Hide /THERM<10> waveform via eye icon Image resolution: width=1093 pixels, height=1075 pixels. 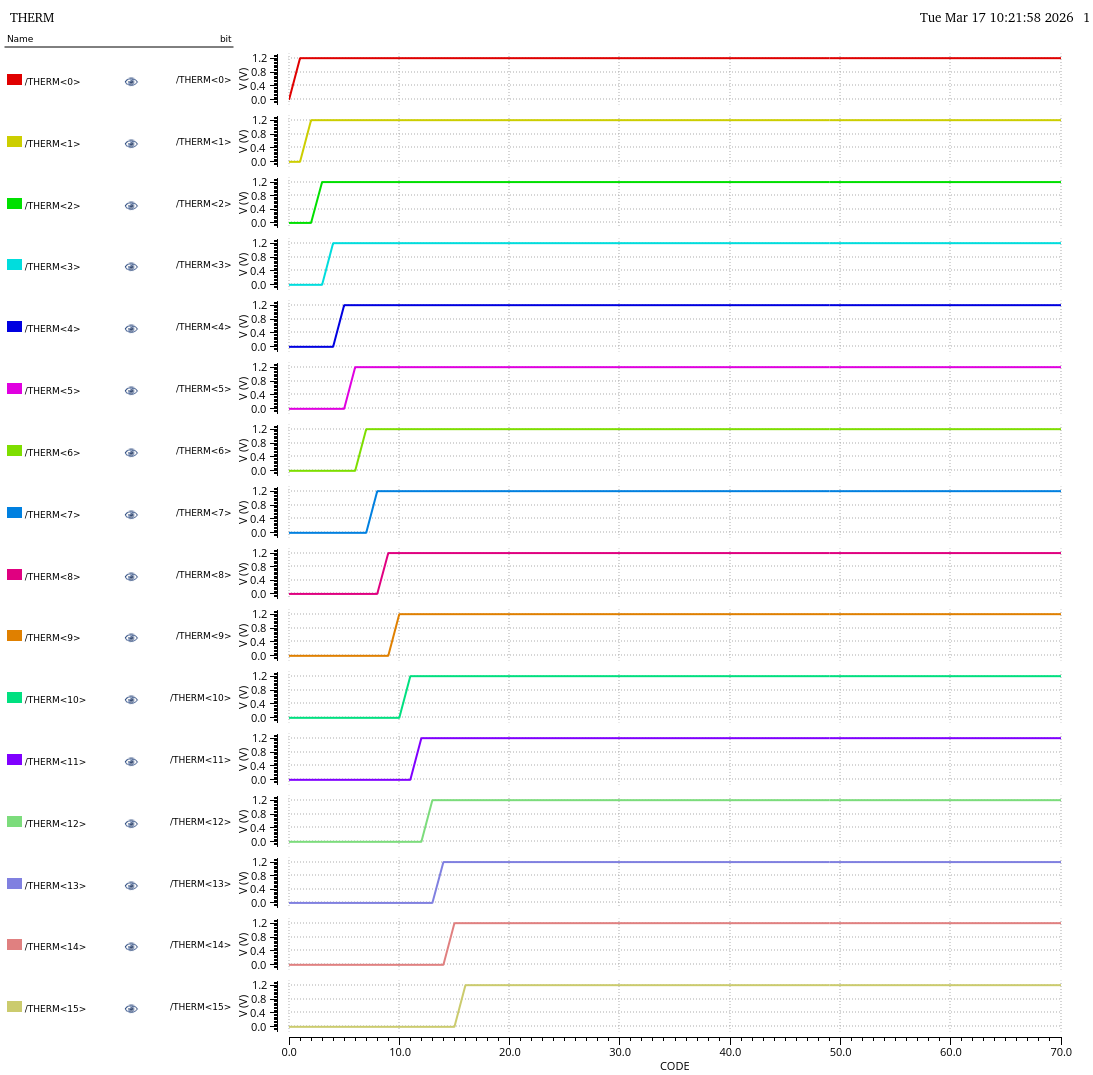point(131,700)
